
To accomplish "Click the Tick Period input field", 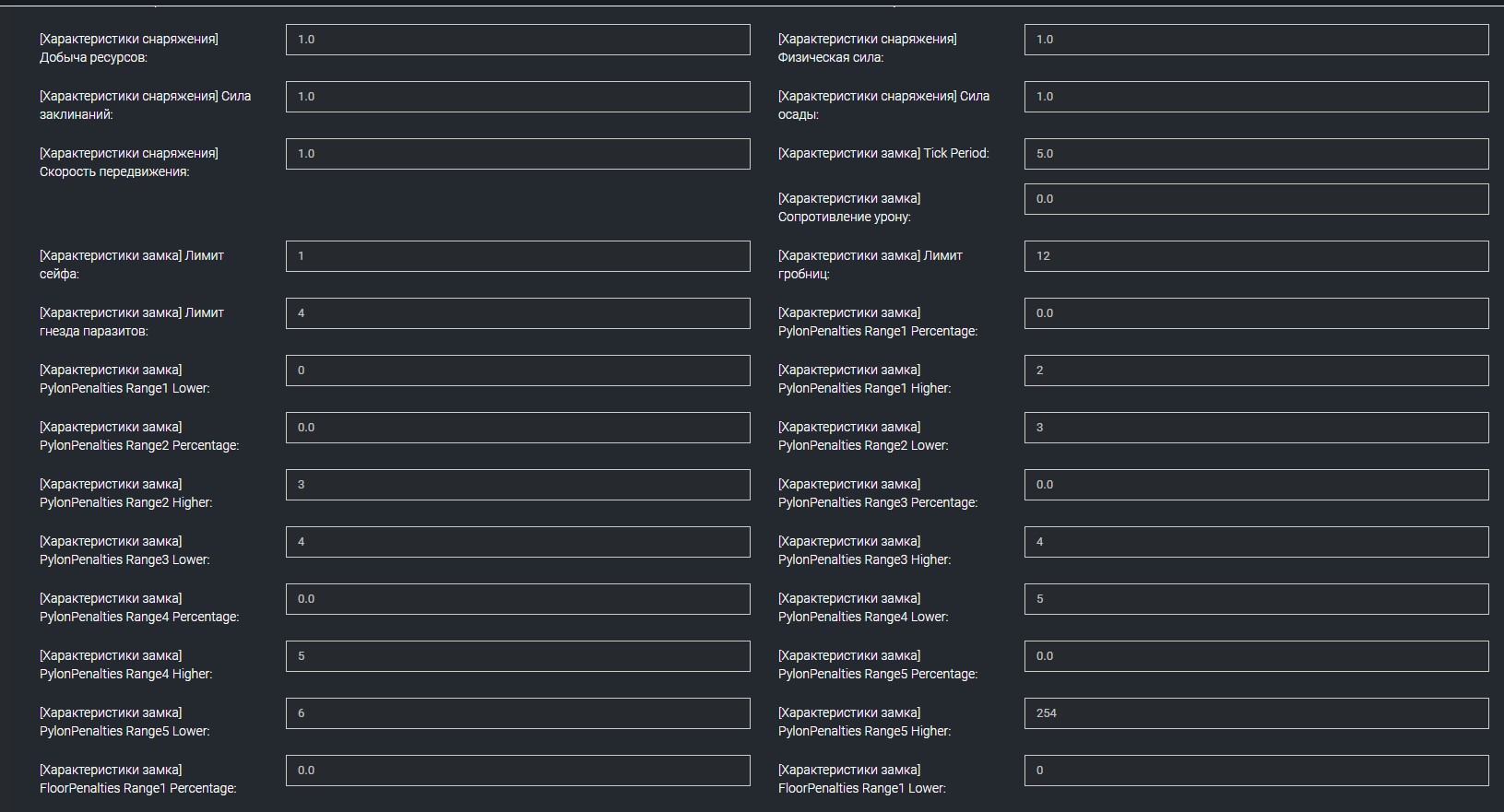I will pyautogui.click(x=1256, y=154).
